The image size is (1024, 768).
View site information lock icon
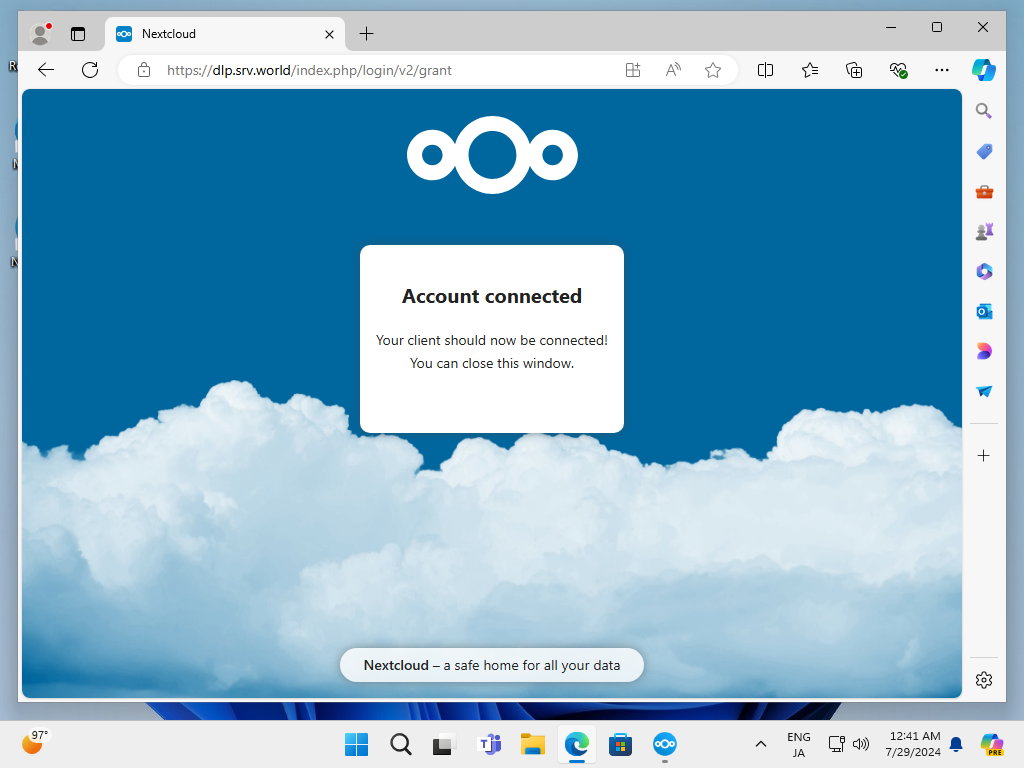coord(144,70)
